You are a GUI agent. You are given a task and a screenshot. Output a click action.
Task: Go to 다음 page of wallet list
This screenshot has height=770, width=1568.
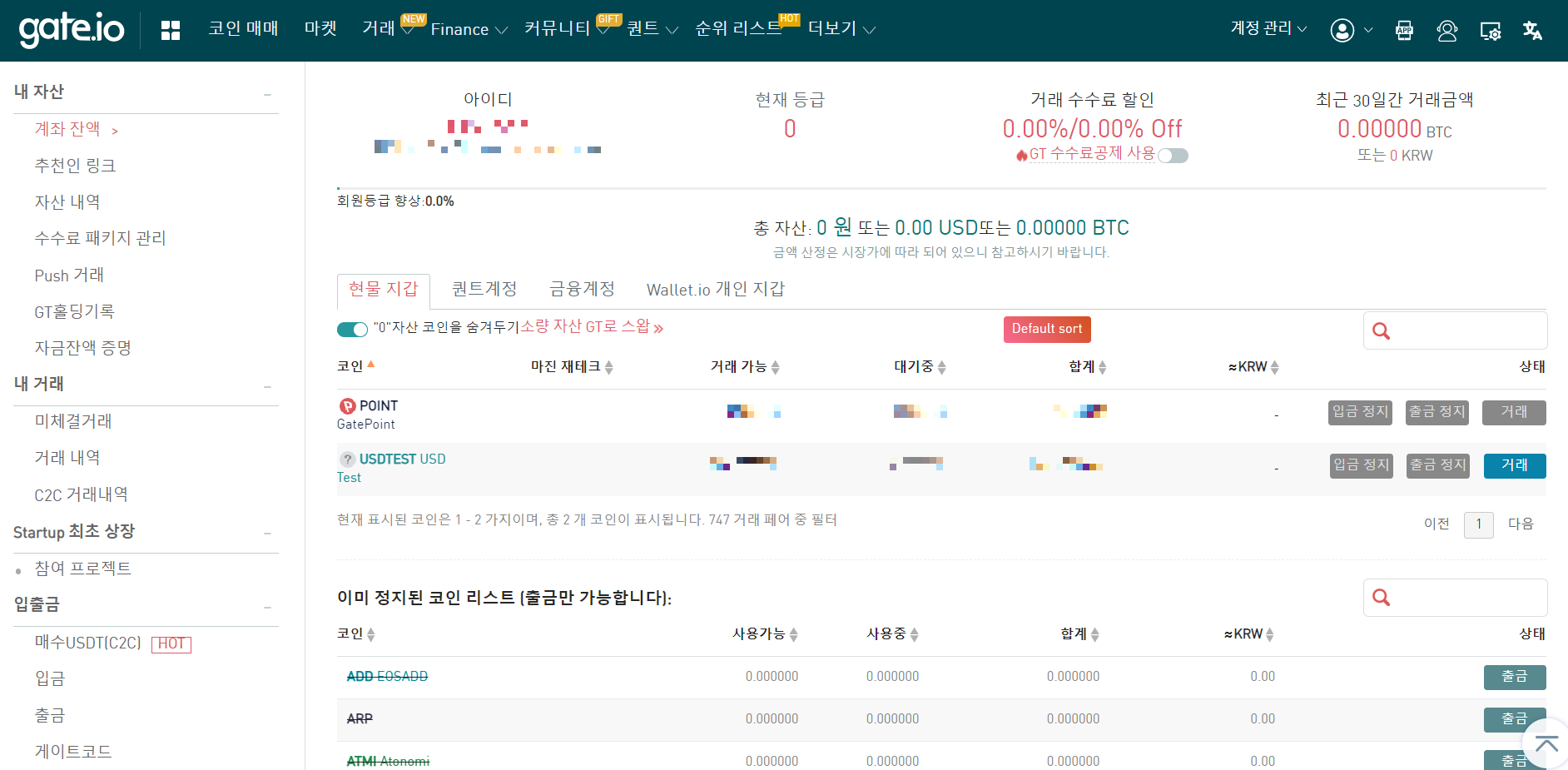point(1521,524)
